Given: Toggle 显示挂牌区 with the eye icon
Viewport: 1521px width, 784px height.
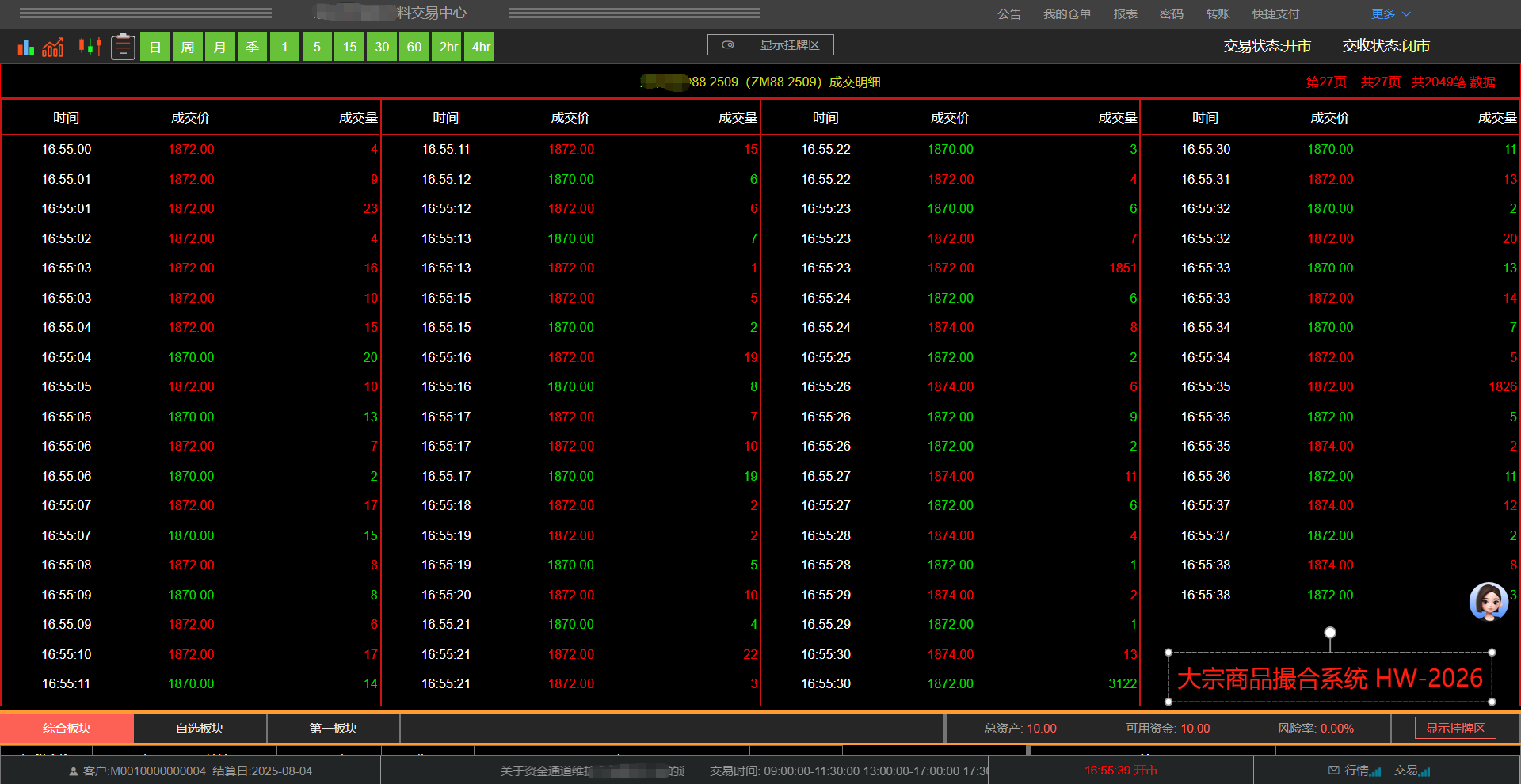Looking at the screenshot, I should pos(770,45).
